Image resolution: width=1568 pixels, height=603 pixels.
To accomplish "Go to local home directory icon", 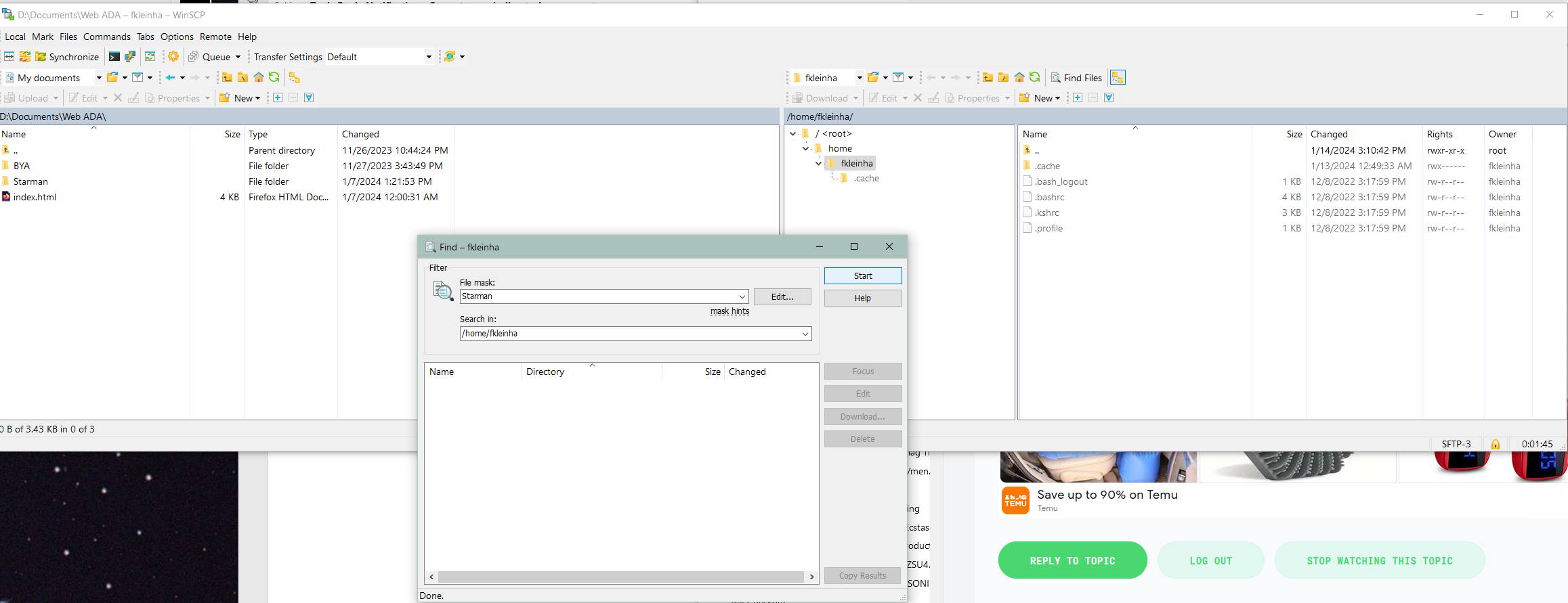I will point(258,78).
